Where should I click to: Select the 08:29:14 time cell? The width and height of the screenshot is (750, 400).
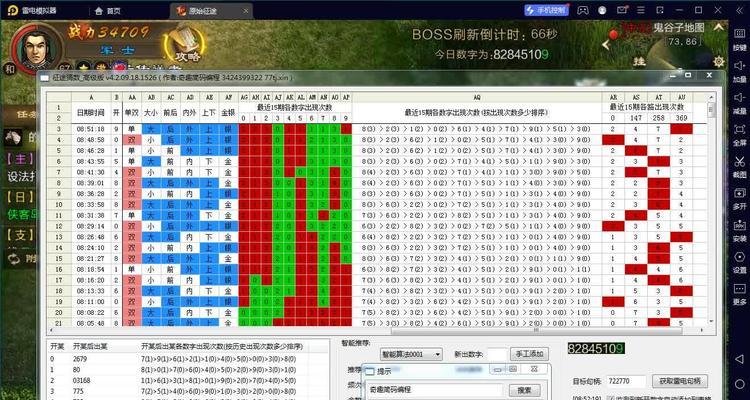[x=91, y=226]
